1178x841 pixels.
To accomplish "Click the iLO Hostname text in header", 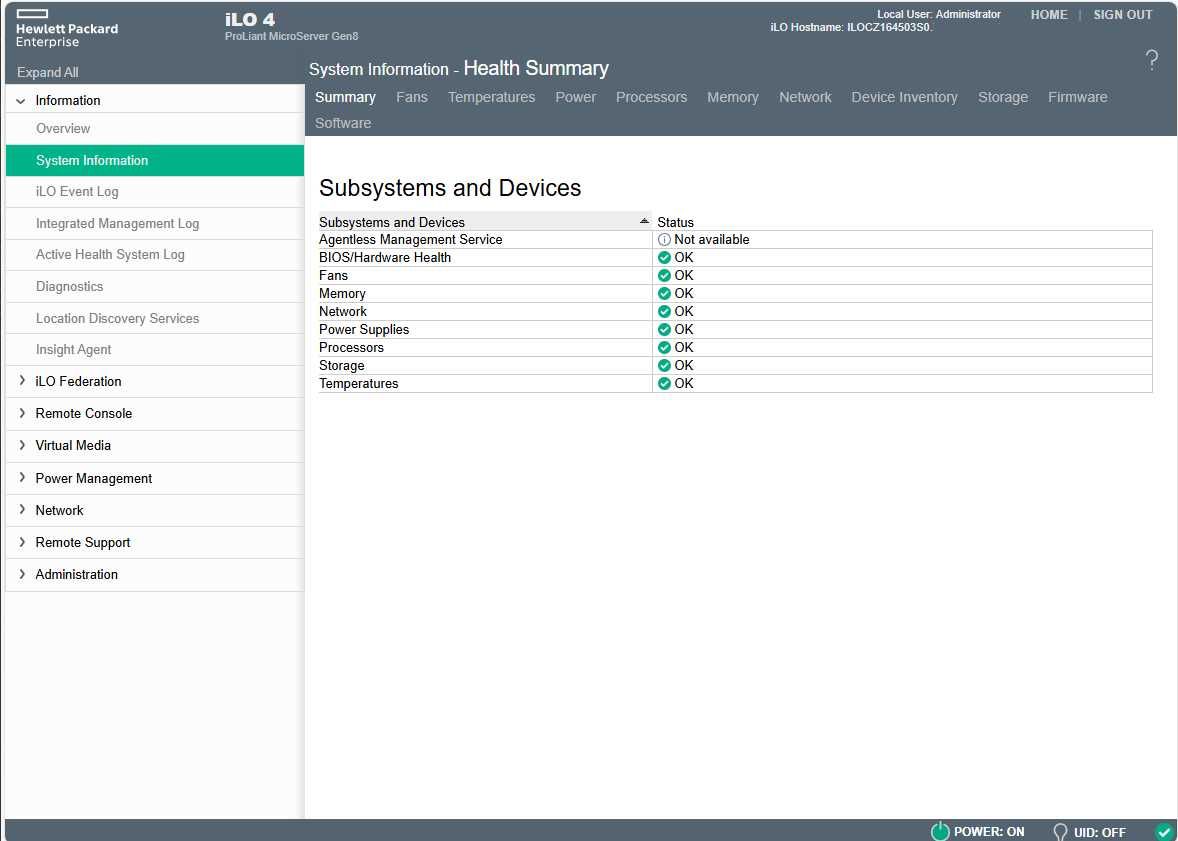I will tap(851, 27).
